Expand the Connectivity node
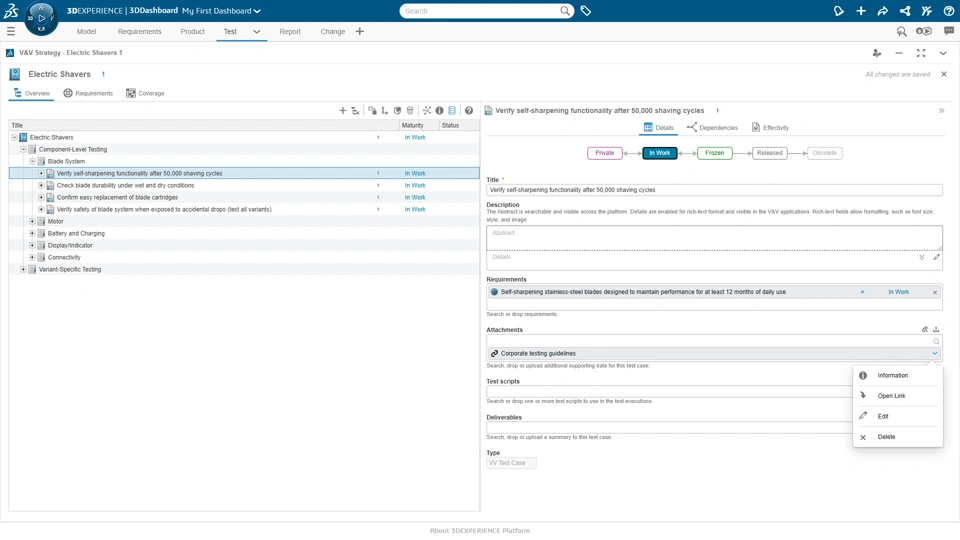The height and width of the screenshot is (540, 960). (32, 257)
